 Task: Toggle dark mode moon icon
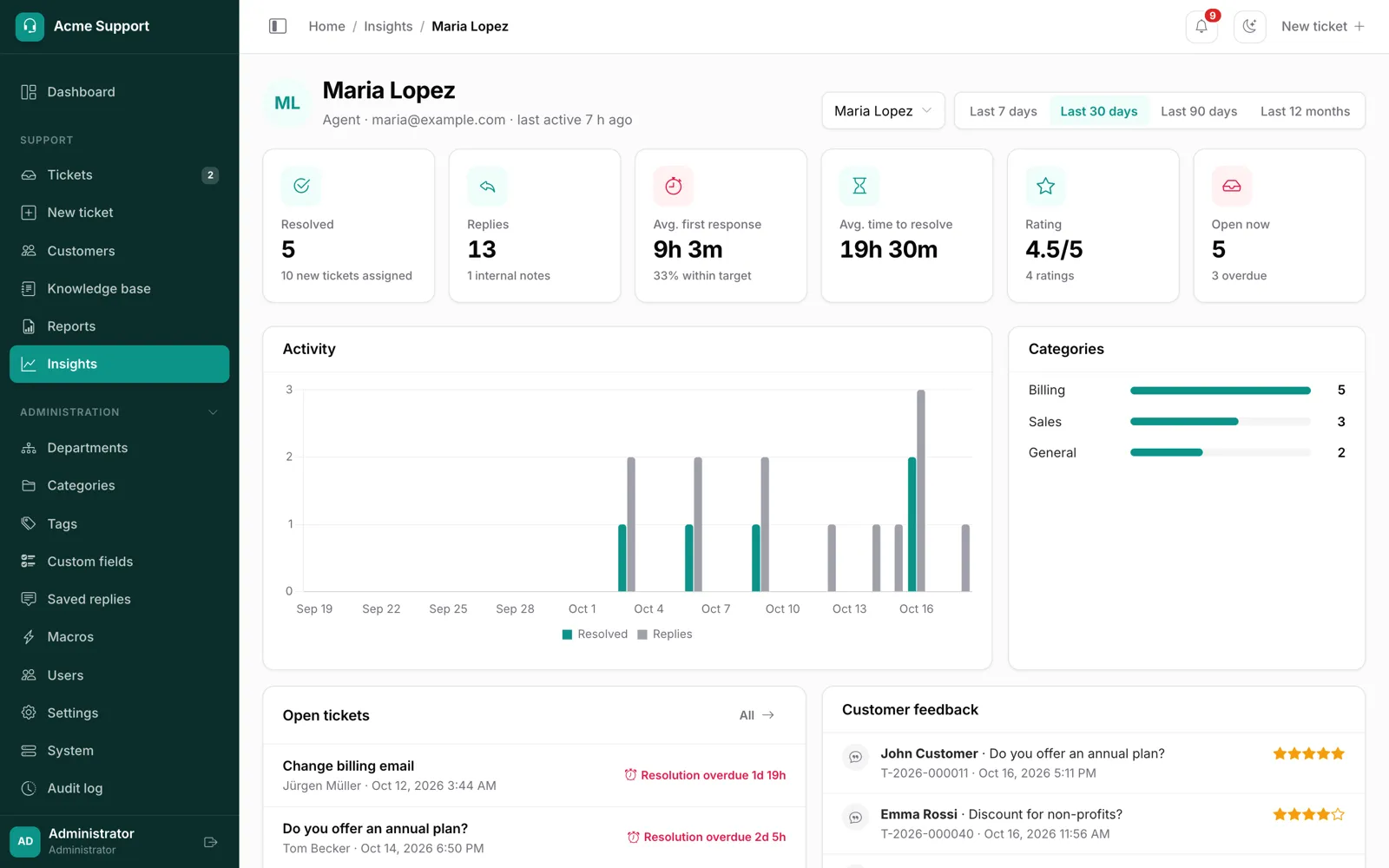coord(1249,26)
